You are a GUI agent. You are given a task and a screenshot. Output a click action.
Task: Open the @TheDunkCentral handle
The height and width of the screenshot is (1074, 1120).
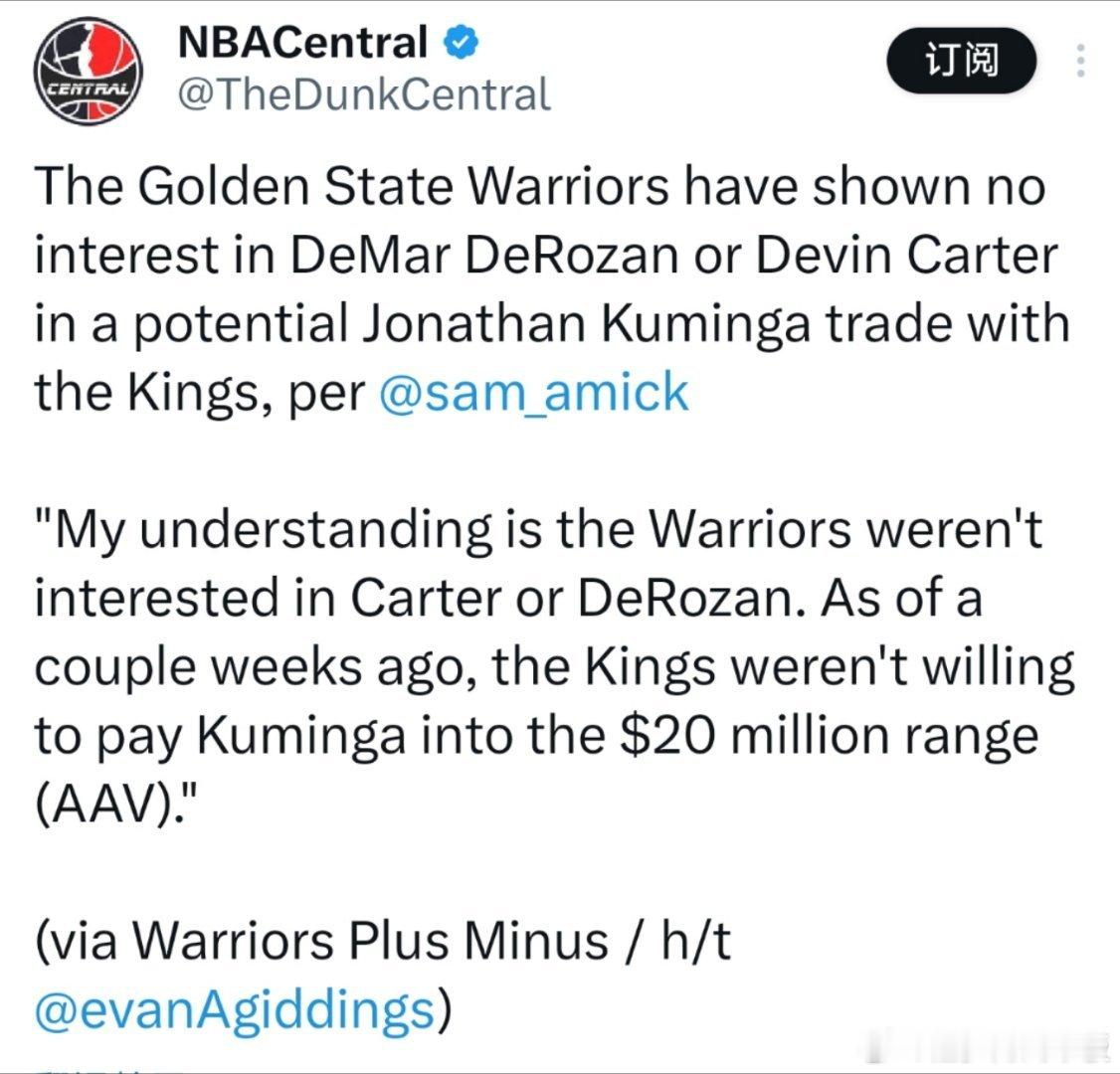point(364,94)
